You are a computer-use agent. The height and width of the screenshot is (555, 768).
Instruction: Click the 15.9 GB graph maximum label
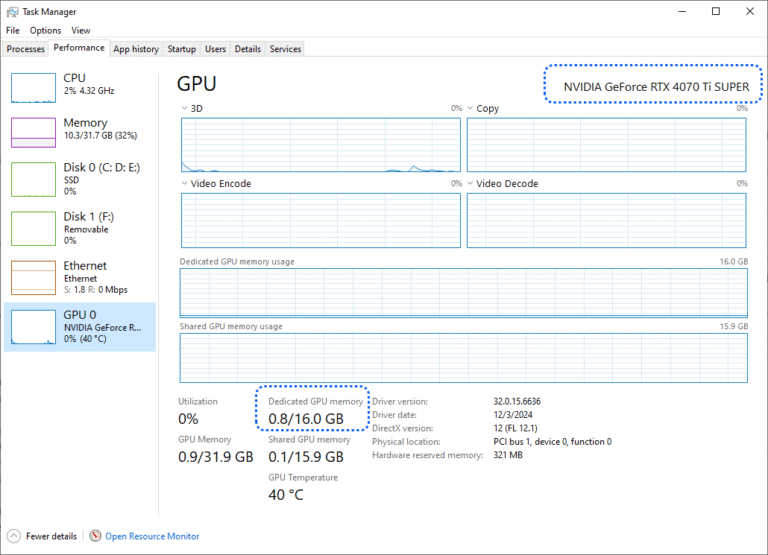pos(734,326)
